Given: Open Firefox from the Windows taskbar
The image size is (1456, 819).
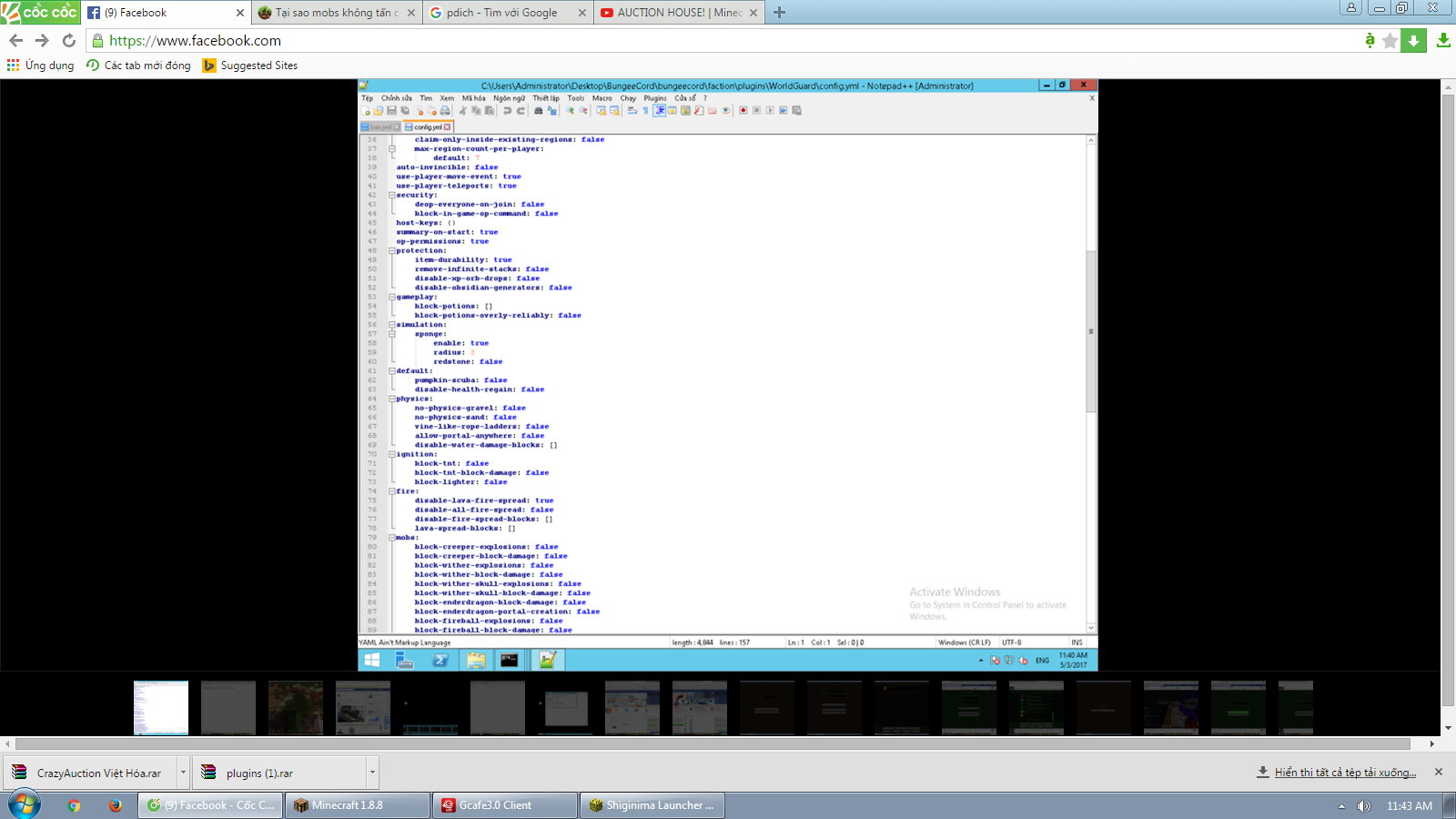Looking at the screenshot, I should tap(115, 805).
